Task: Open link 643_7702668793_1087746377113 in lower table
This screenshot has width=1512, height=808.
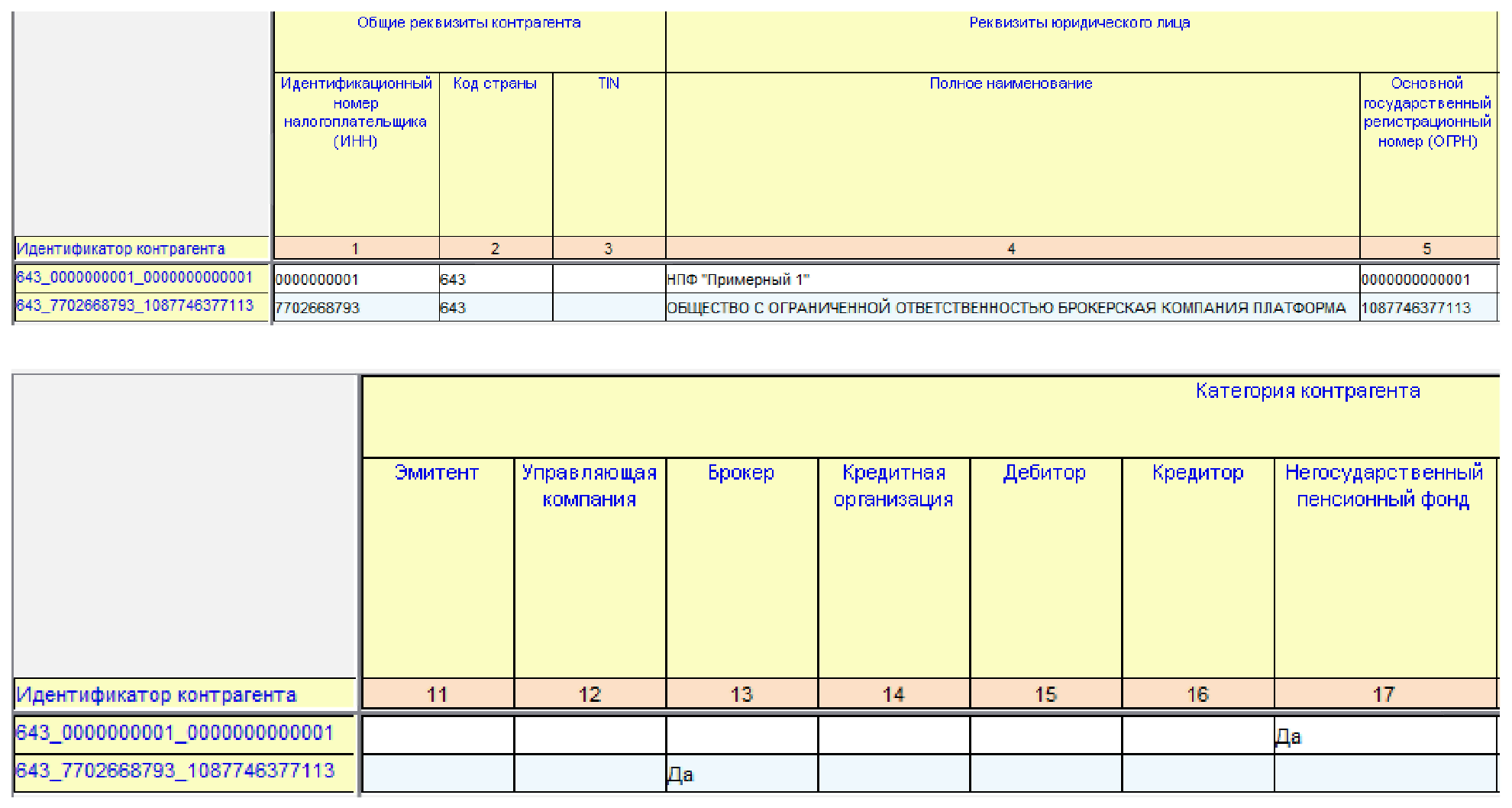Action: pyautogui.click(x=175, y=770)
